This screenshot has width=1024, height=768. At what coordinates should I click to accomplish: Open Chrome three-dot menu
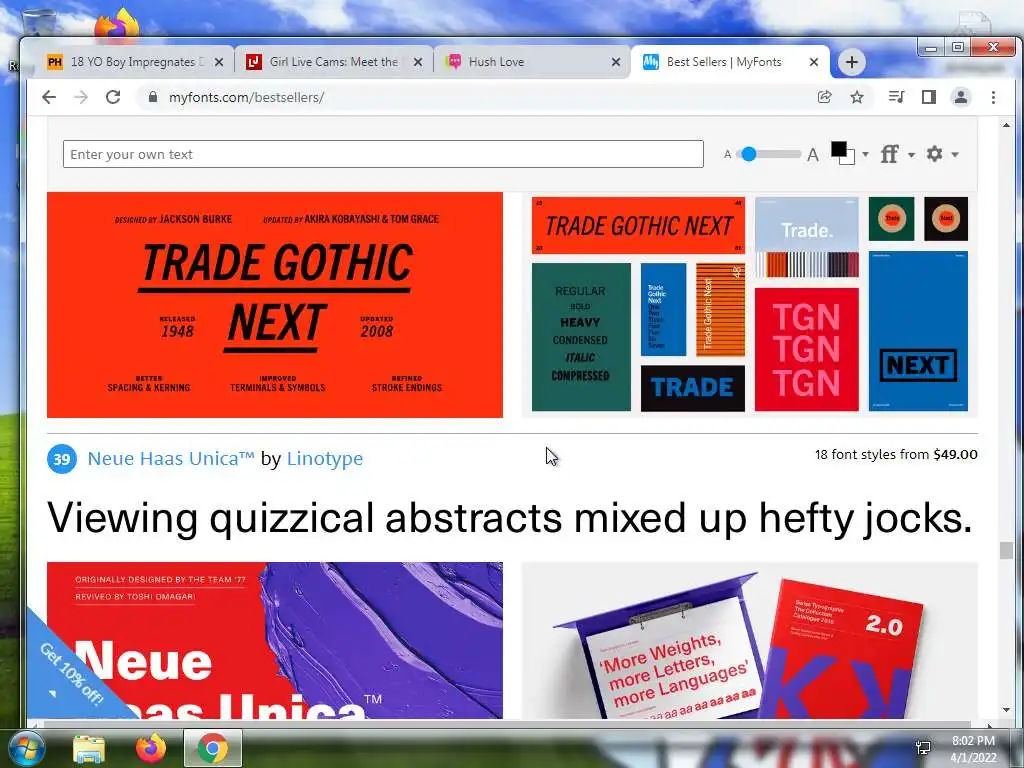click(x=993, y=97)
